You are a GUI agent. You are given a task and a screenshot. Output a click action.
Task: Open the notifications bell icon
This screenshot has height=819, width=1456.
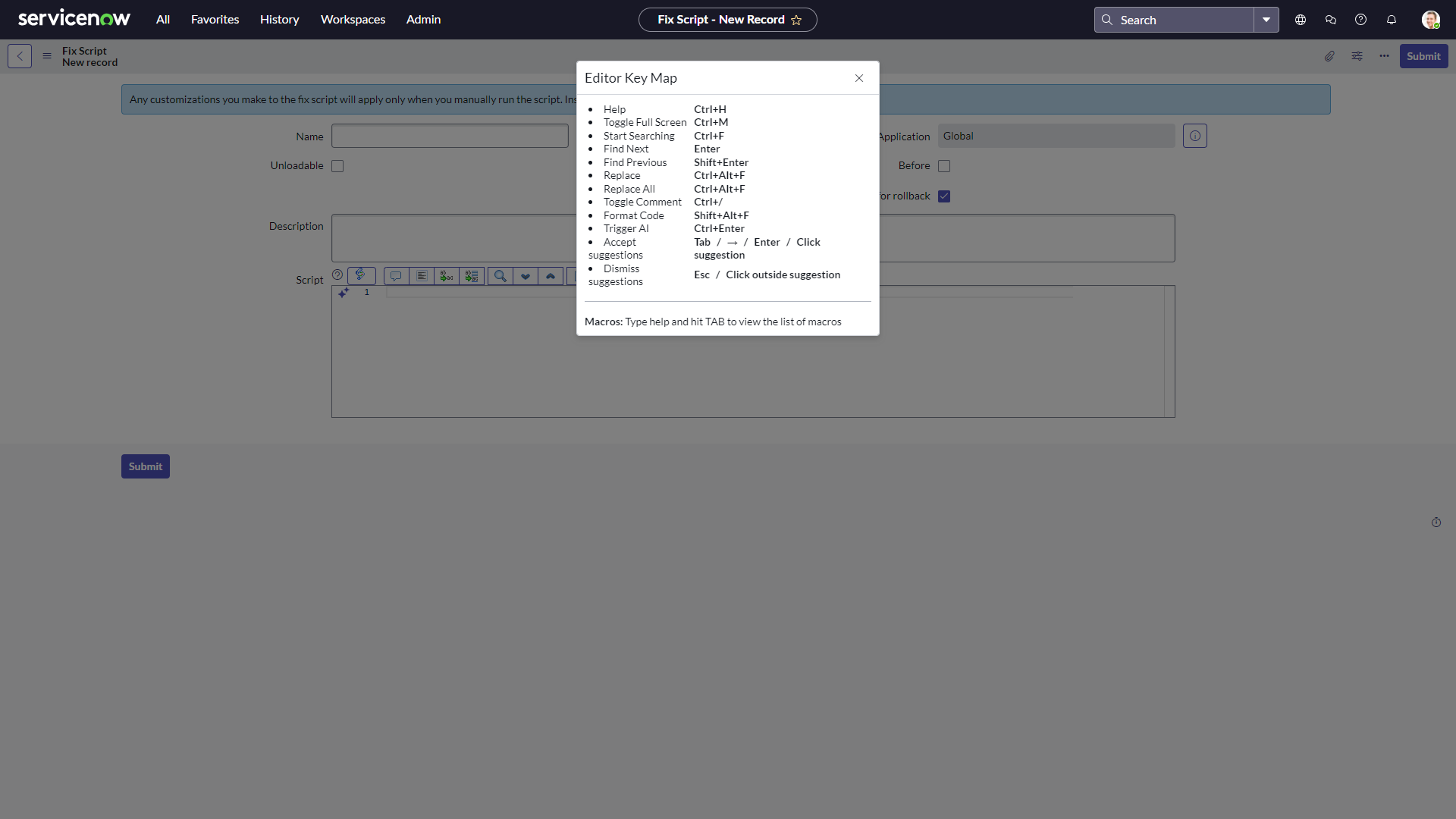coord(1392,20)
